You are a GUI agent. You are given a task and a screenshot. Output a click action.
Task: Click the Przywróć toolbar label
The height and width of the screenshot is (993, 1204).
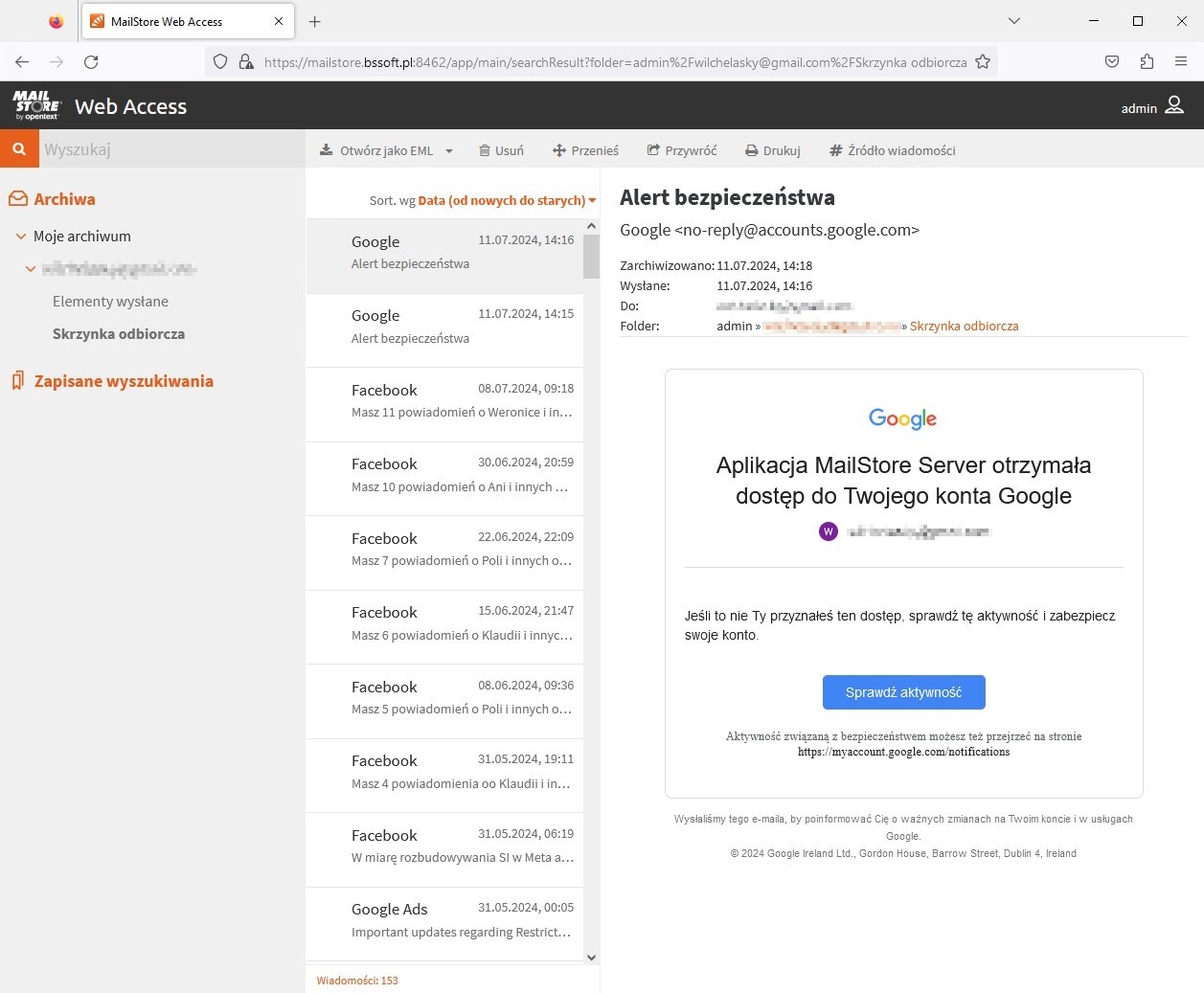pyautogui.click(x=691, y=150)
